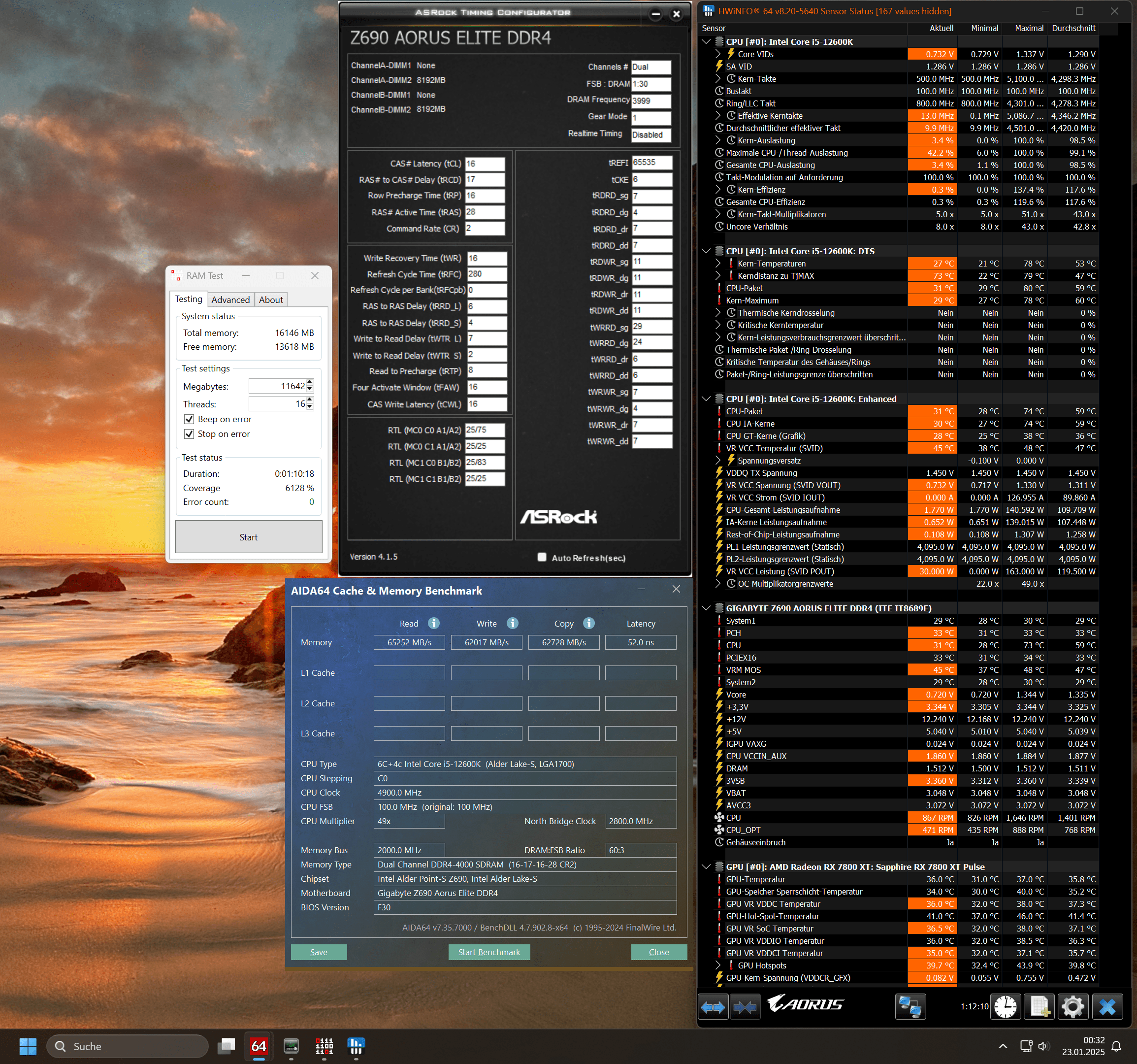Screen dimensions: 1137x1064
Task: Click AIDA64 Copy info icon
Action: [x=588, y=623]
